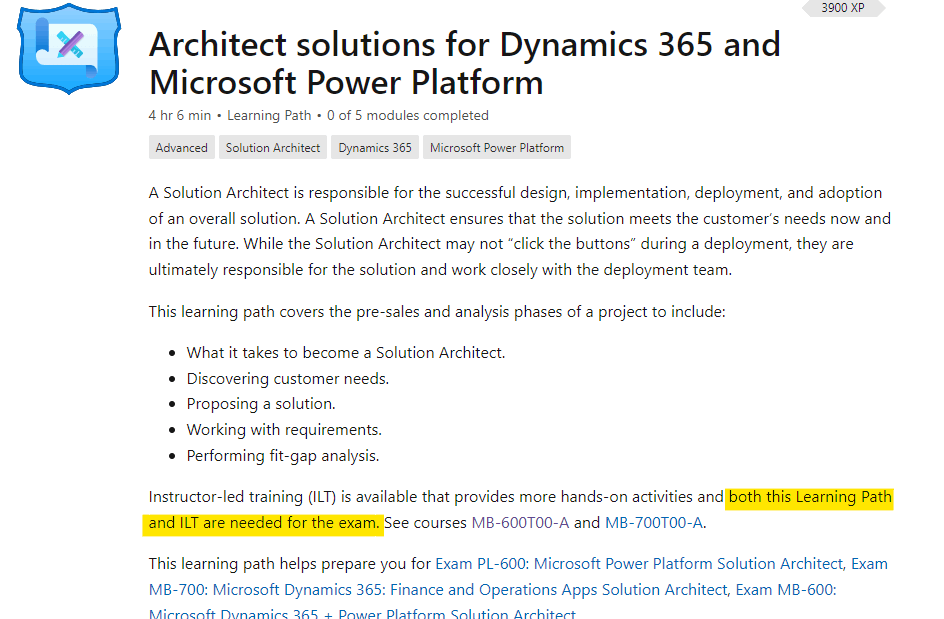Click the '4 hr 6 min' duration text
944x619 pixels.
180,116
